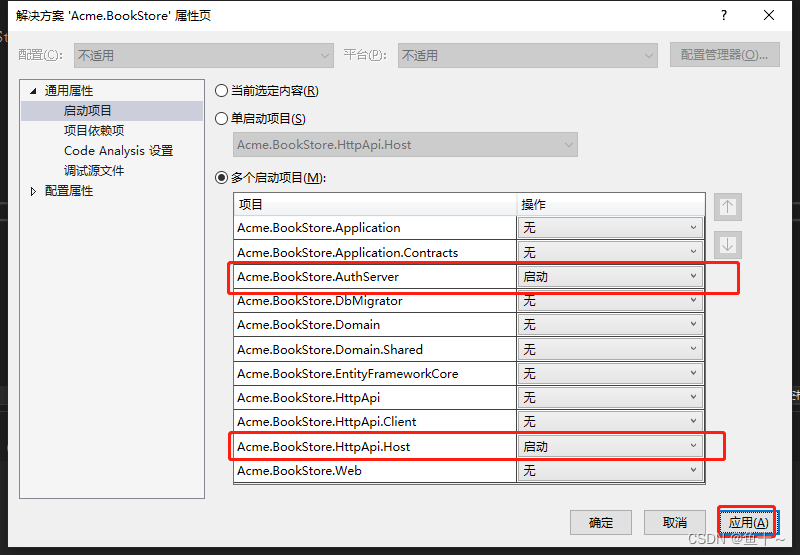Close the property pages dialog
Viewport: 800px width, 555px height.
click(x=769, y=15)
